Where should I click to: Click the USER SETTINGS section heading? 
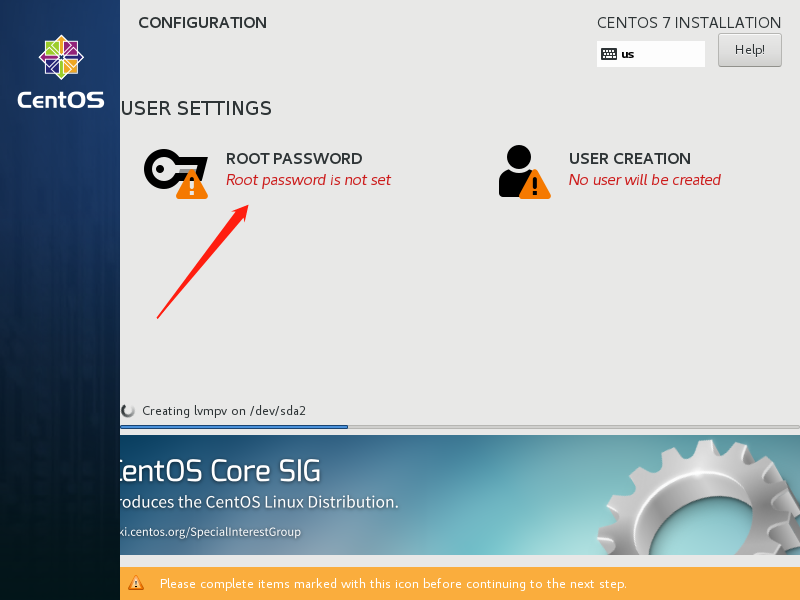pos(196,109)
